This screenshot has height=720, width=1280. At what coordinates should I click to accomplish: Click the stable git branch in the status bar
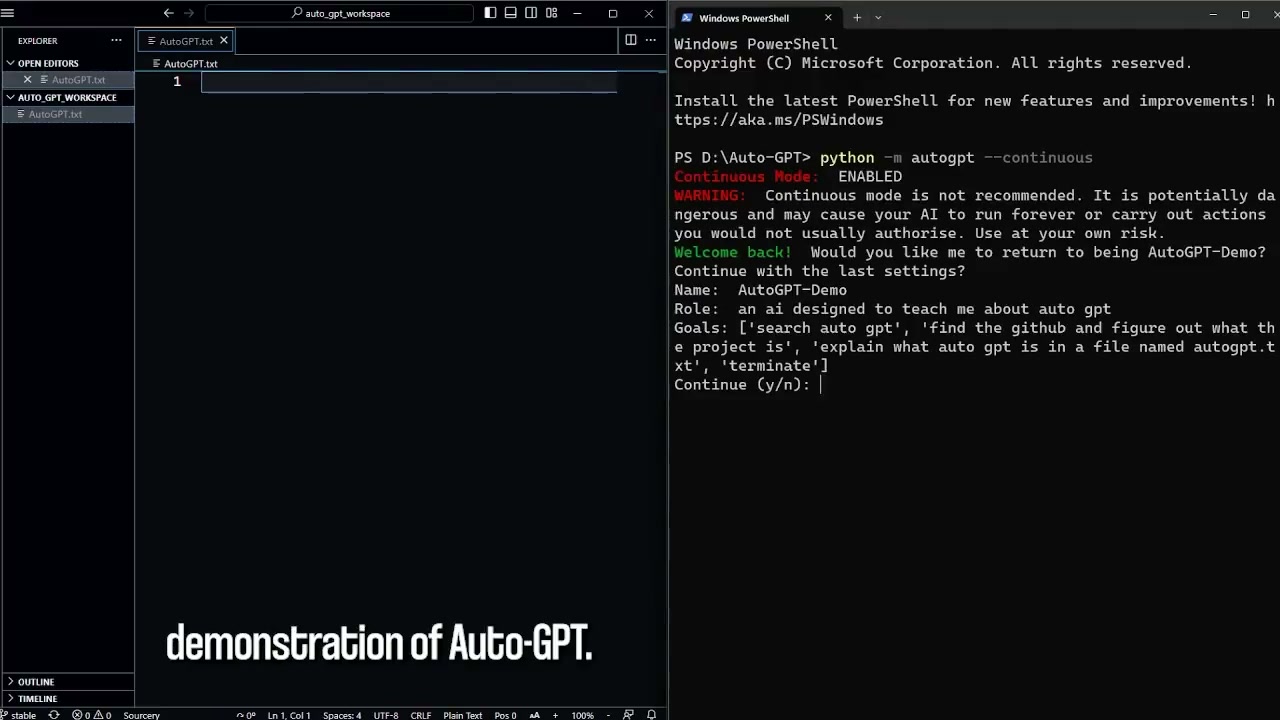point(20,715)
